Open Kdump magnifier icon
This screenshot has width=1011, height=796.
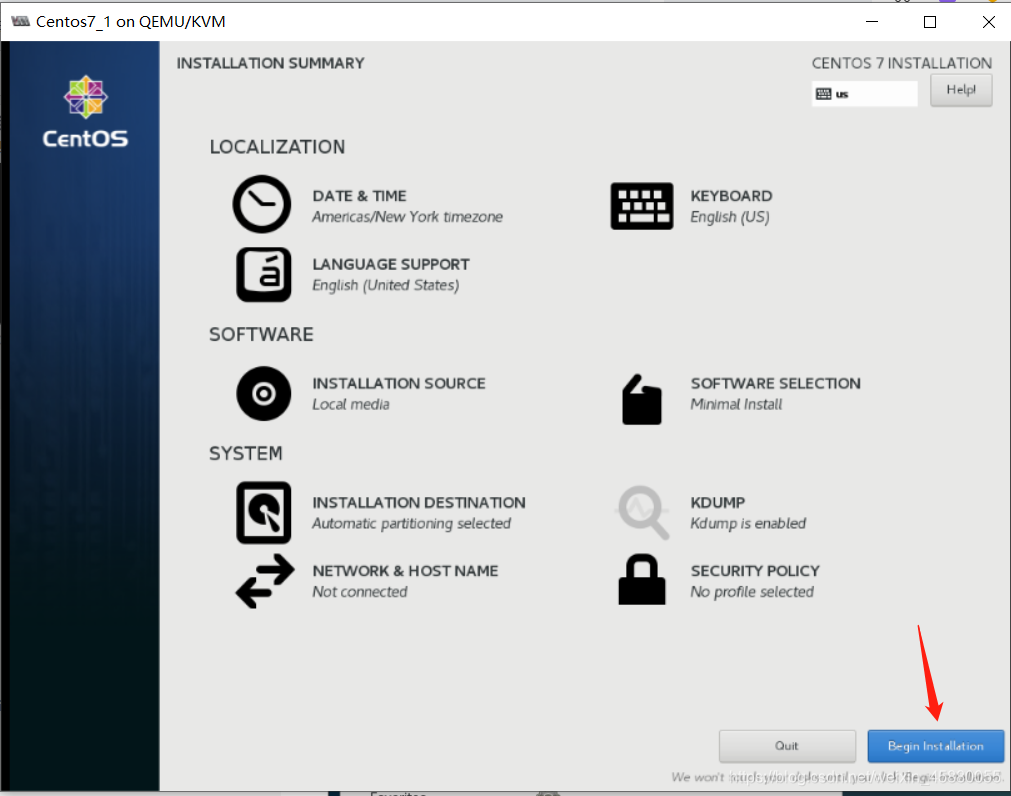[x=642, y=512]
